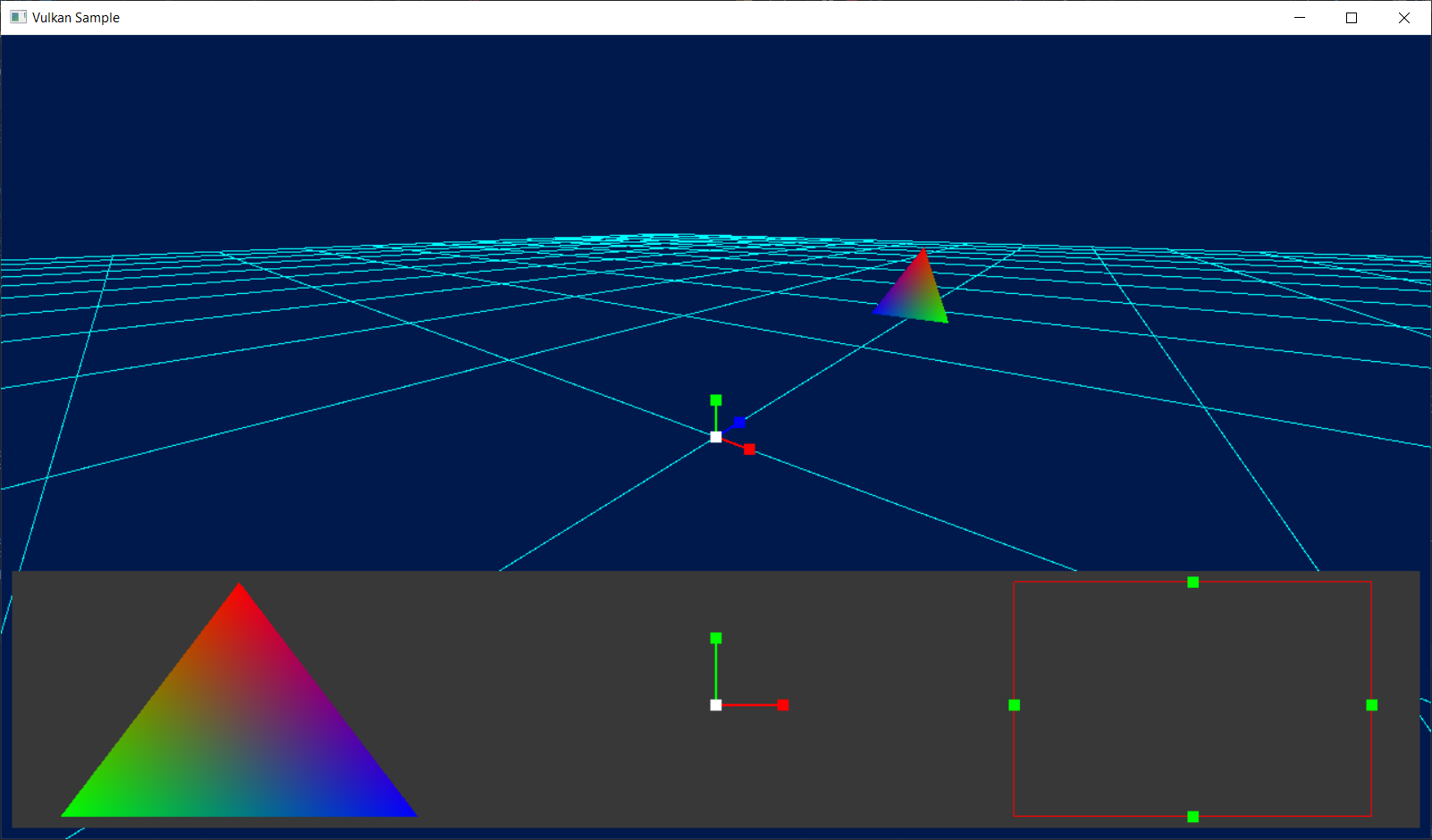Close the Vulkan Sample window
The height and width of the screenshot is (840, 1432).
(1404, 18)
